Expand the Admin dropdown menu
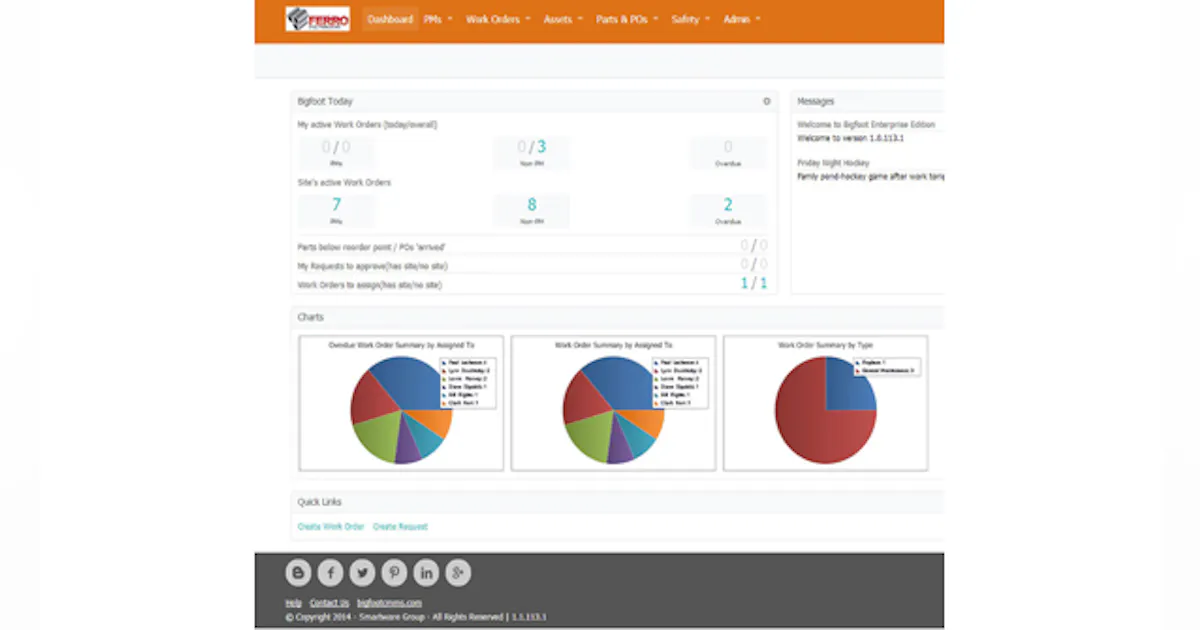The image size is (1200, 630). point(742,19)
